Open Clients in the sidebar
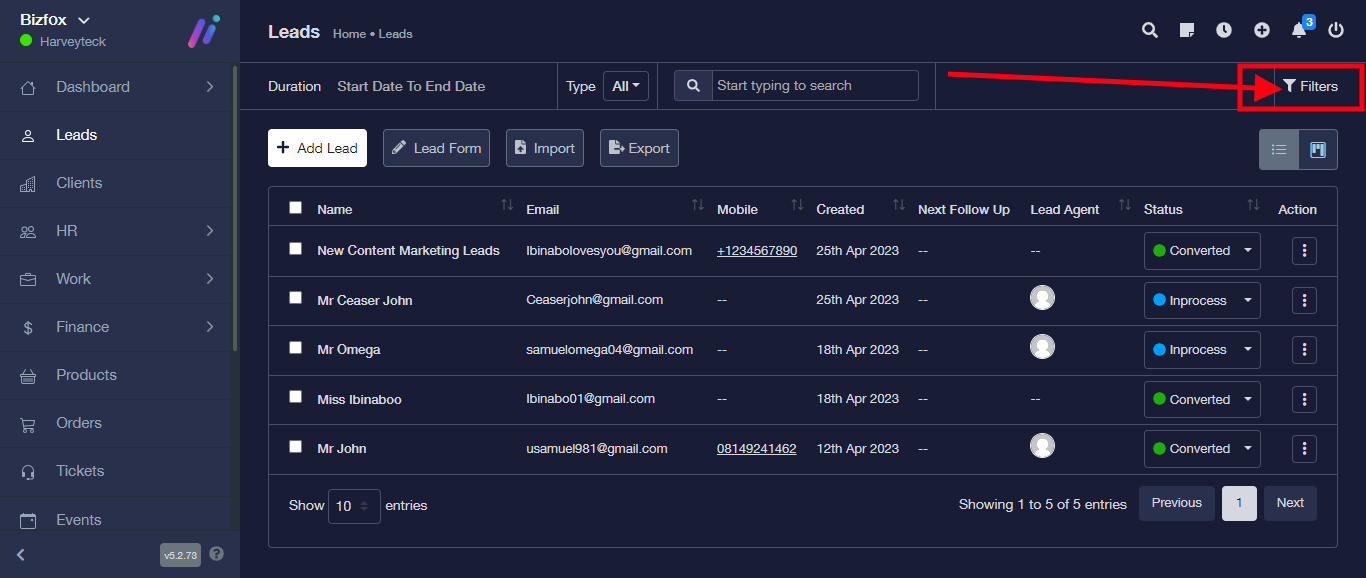Image resolution: width=1366 pixels, height=578 pixels. pyautogui.click(x=79, y=183)
